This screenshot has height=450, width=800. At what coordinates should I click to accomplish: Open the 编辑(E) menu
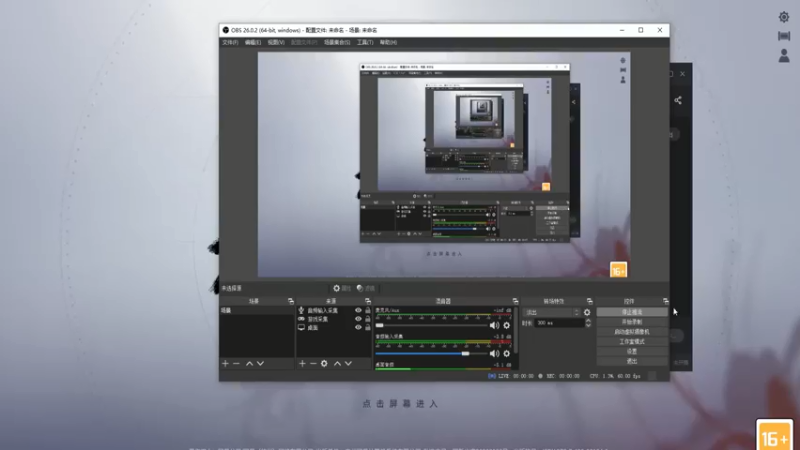(253, 42)
